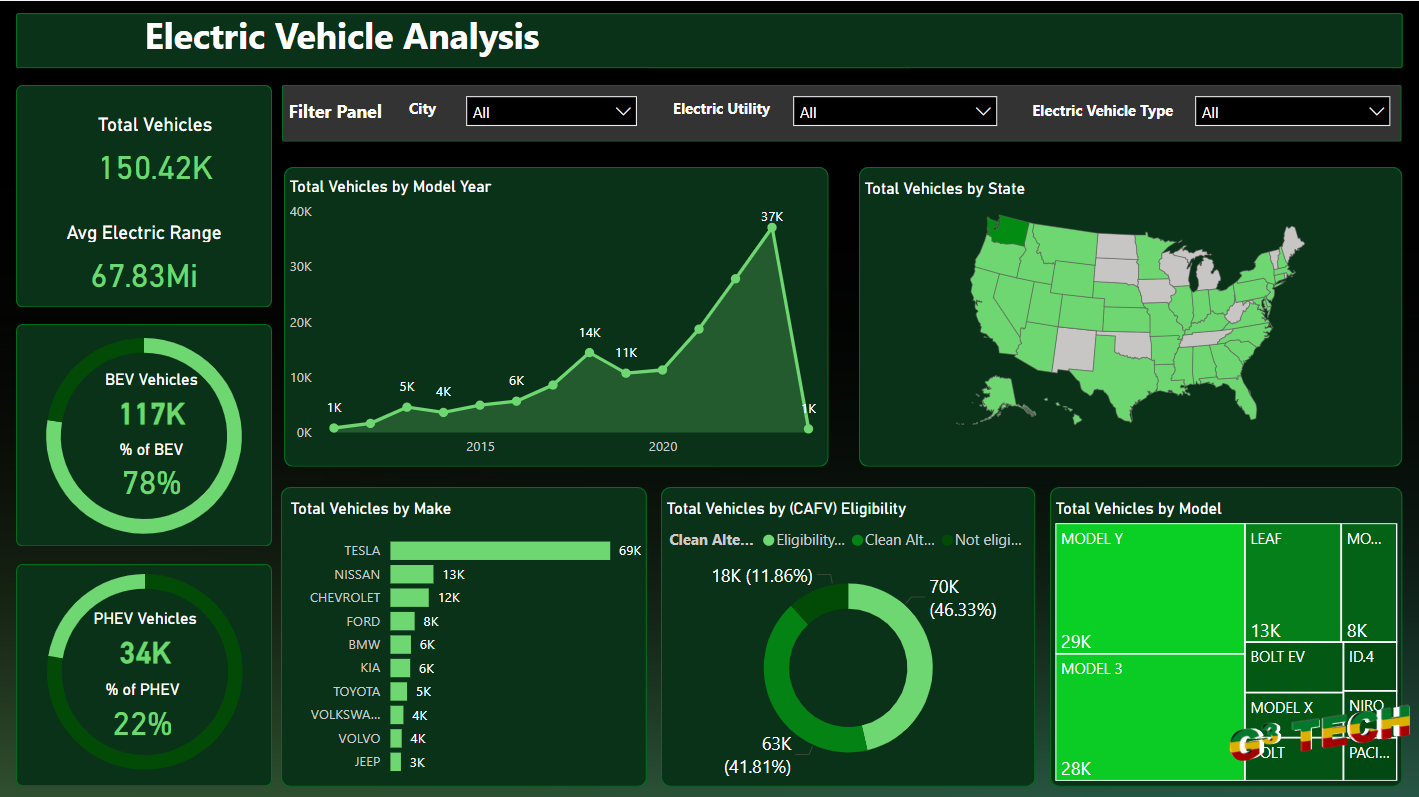The image size is (1419, 797).
Task: Click the Total Vehicles by Make title
Action: pyautogui.click(x=371, y=509)
